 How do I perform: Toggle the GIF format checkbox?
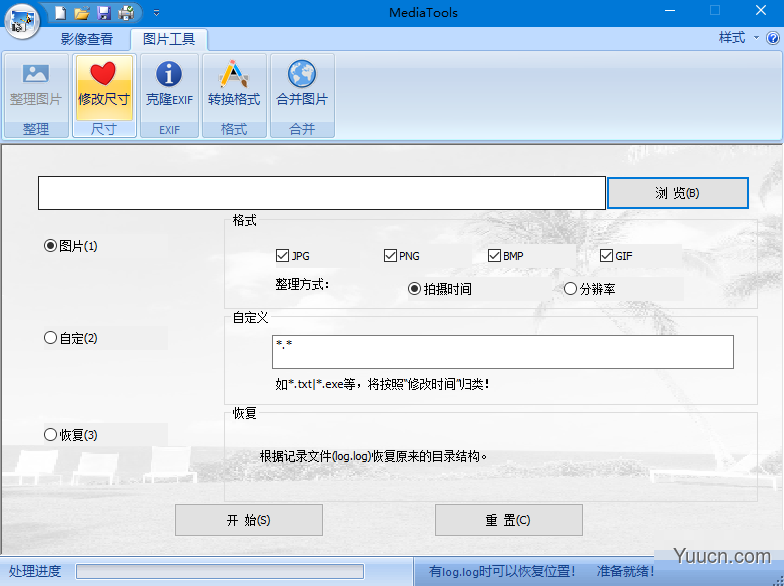tap(616, 256)
